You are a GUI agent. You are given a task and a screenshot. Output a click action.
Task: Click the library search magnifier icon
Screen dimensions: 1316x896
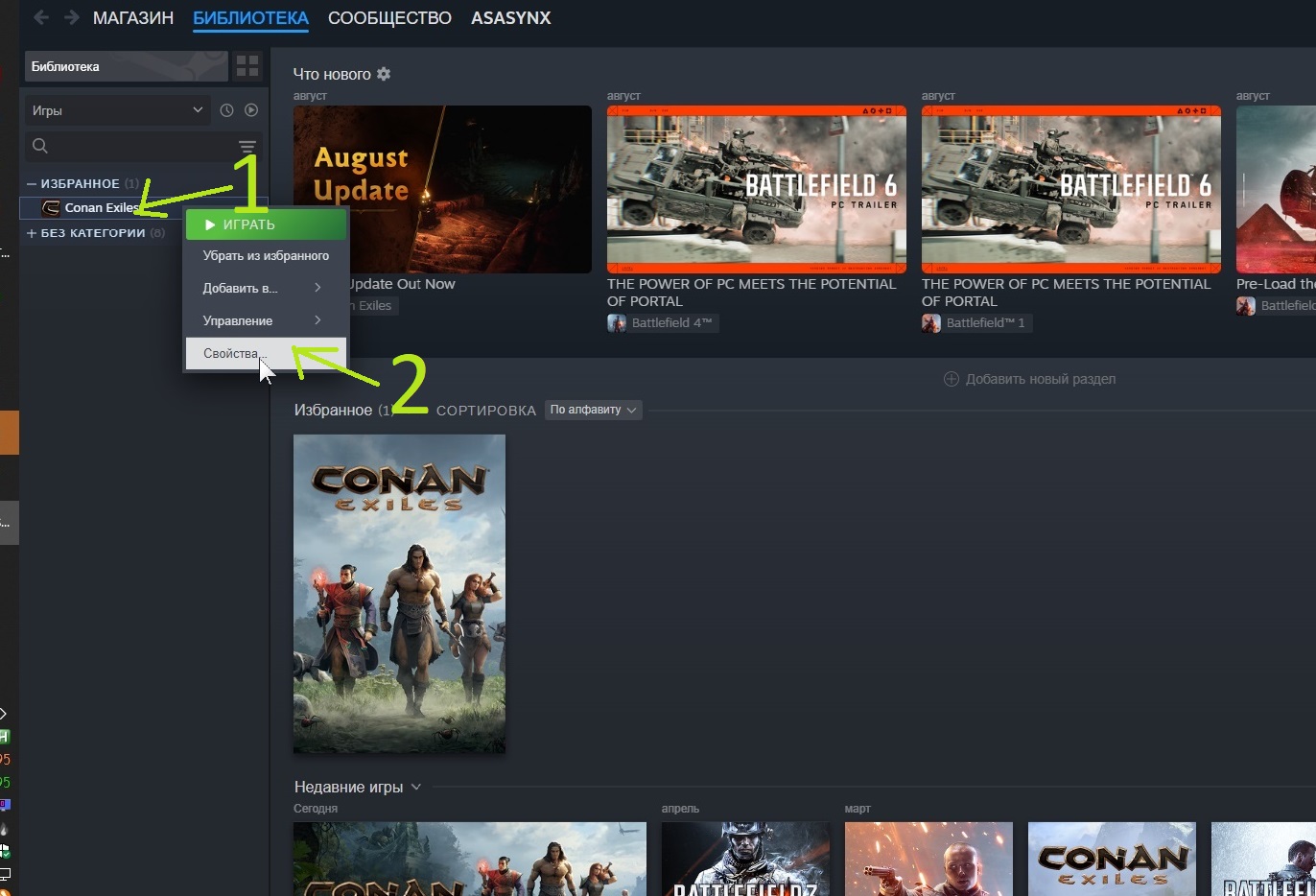(x=39, y=146)
